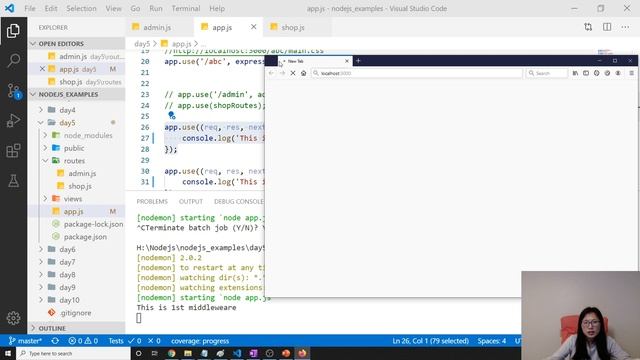Expand the node_modules folder
This screenshot has width=640, height=360.
[45, 135]
